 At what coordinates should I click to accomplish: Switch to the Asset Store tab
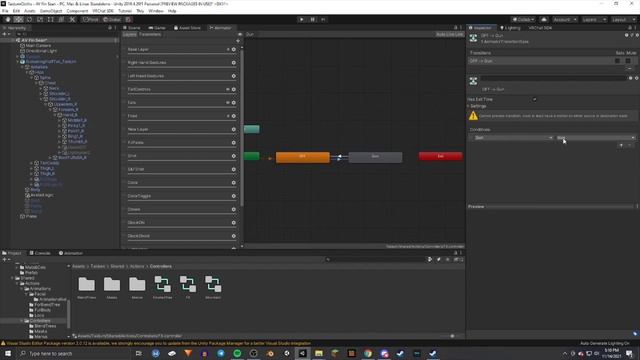(187, 28)
